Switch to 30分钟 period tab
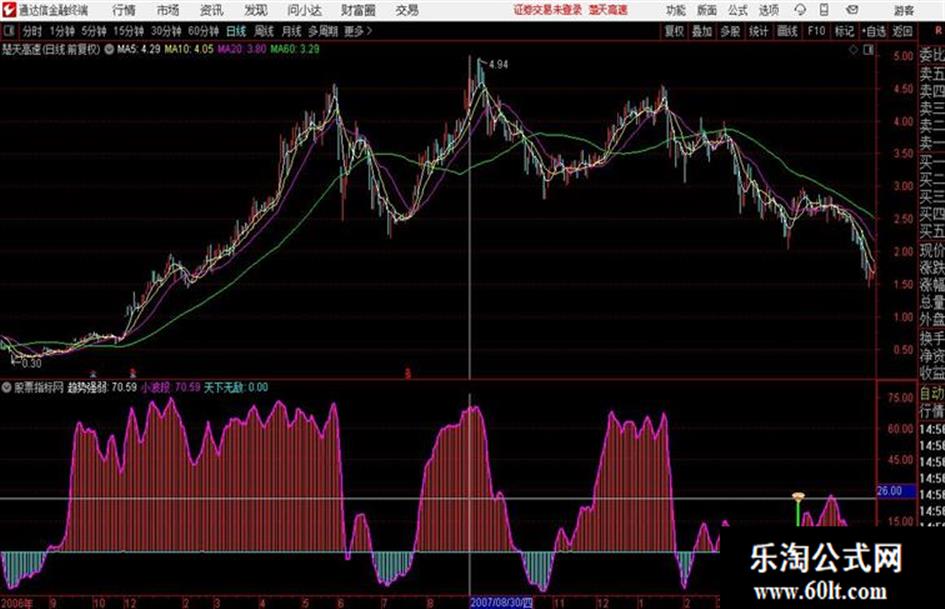The image size is (945, 609). pyautogui.click(x=166, y=31)
